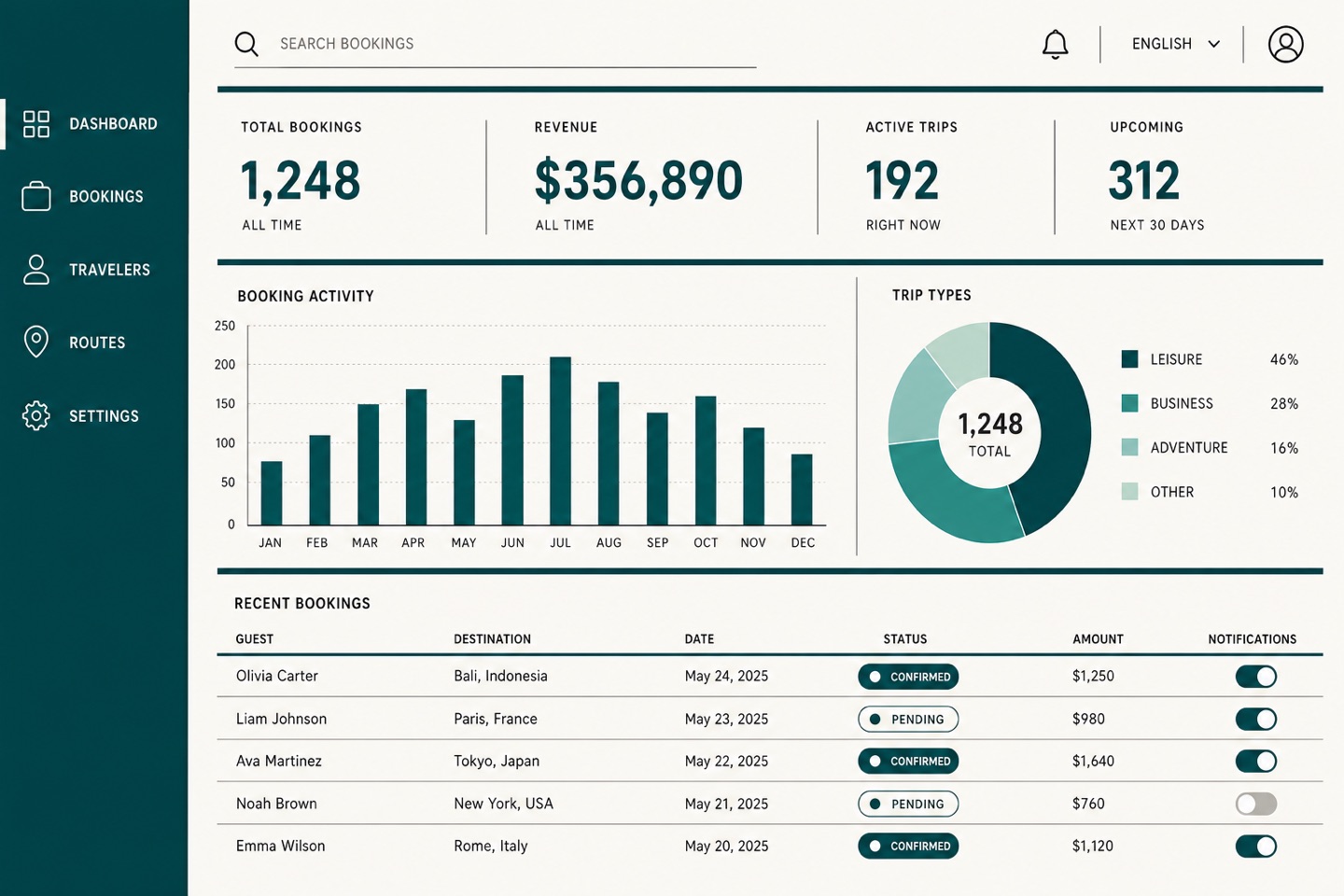
Task: Click the Settings gear icon
Action: coord(36,415)
